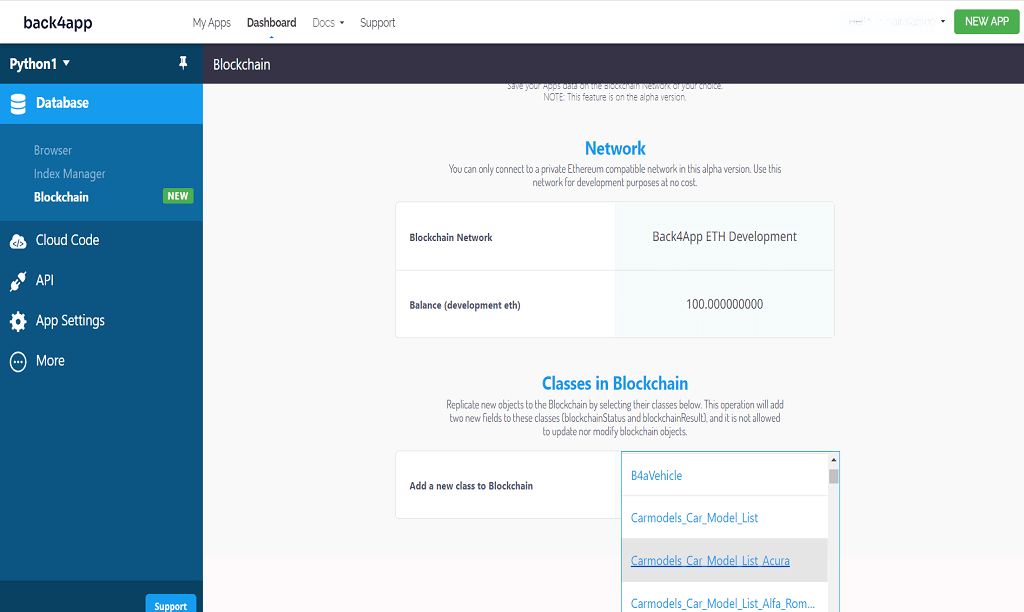
Task: Create a new app with NEW APP
Action: tap(987, 22)
